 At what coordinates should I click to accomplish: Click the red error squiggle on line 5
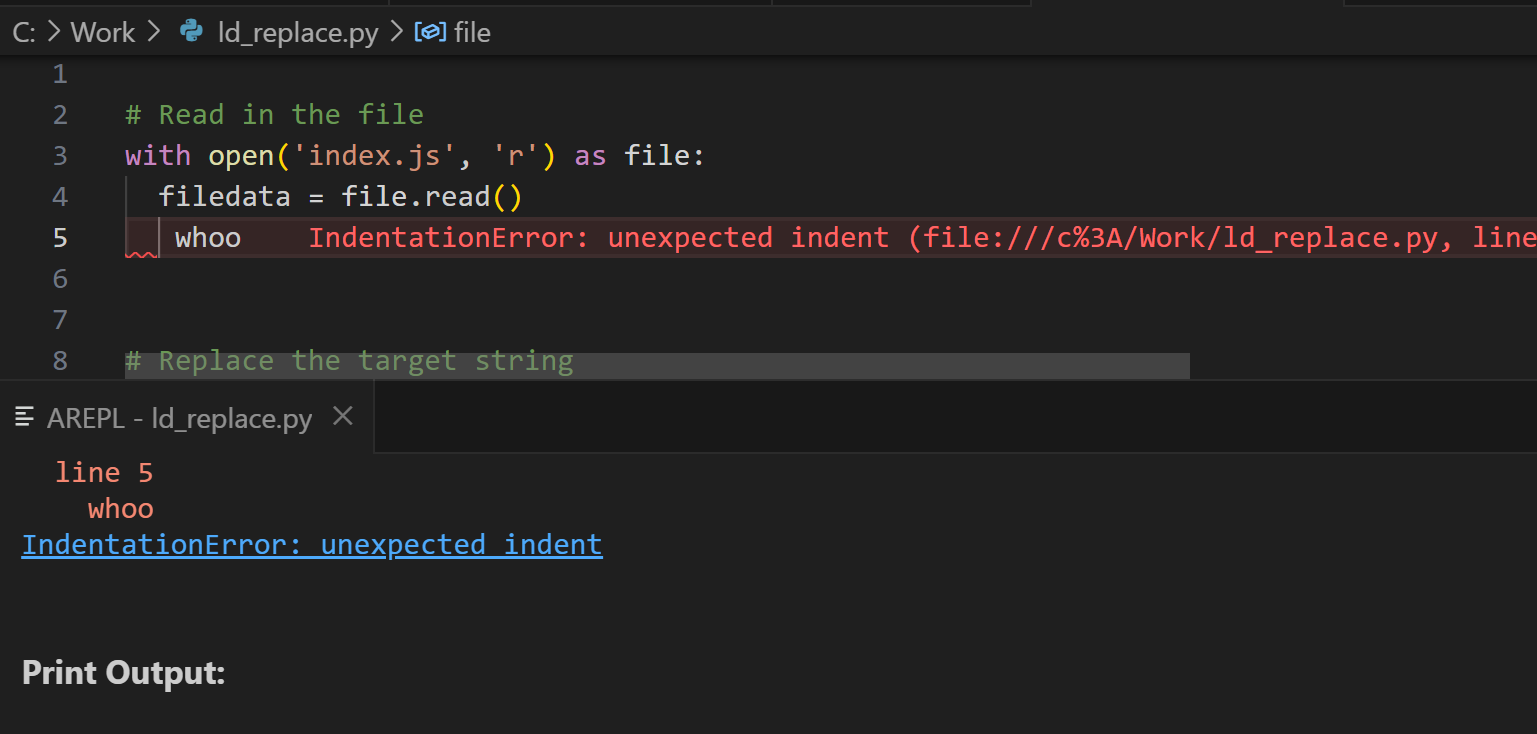[x=141, y=255]
